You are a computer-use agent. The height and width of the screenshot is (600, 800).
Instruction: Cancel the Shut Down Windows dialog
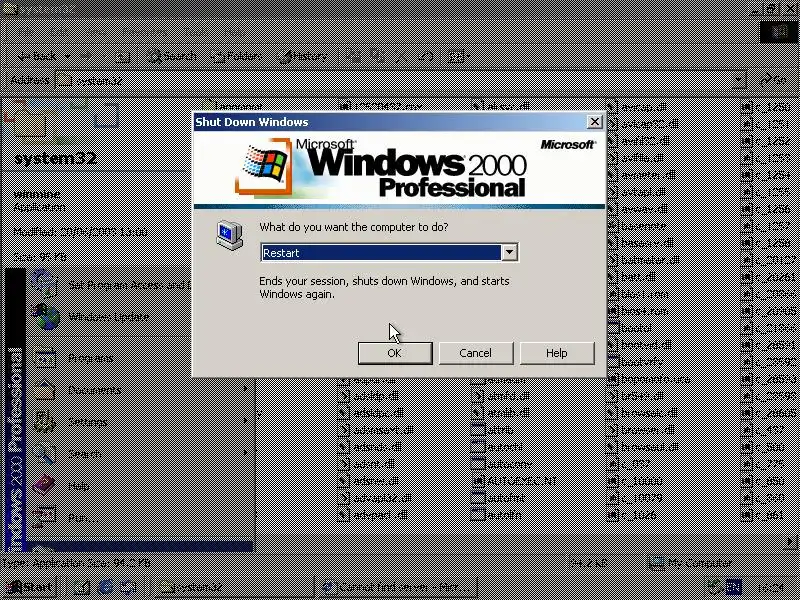tap(476, 353)
